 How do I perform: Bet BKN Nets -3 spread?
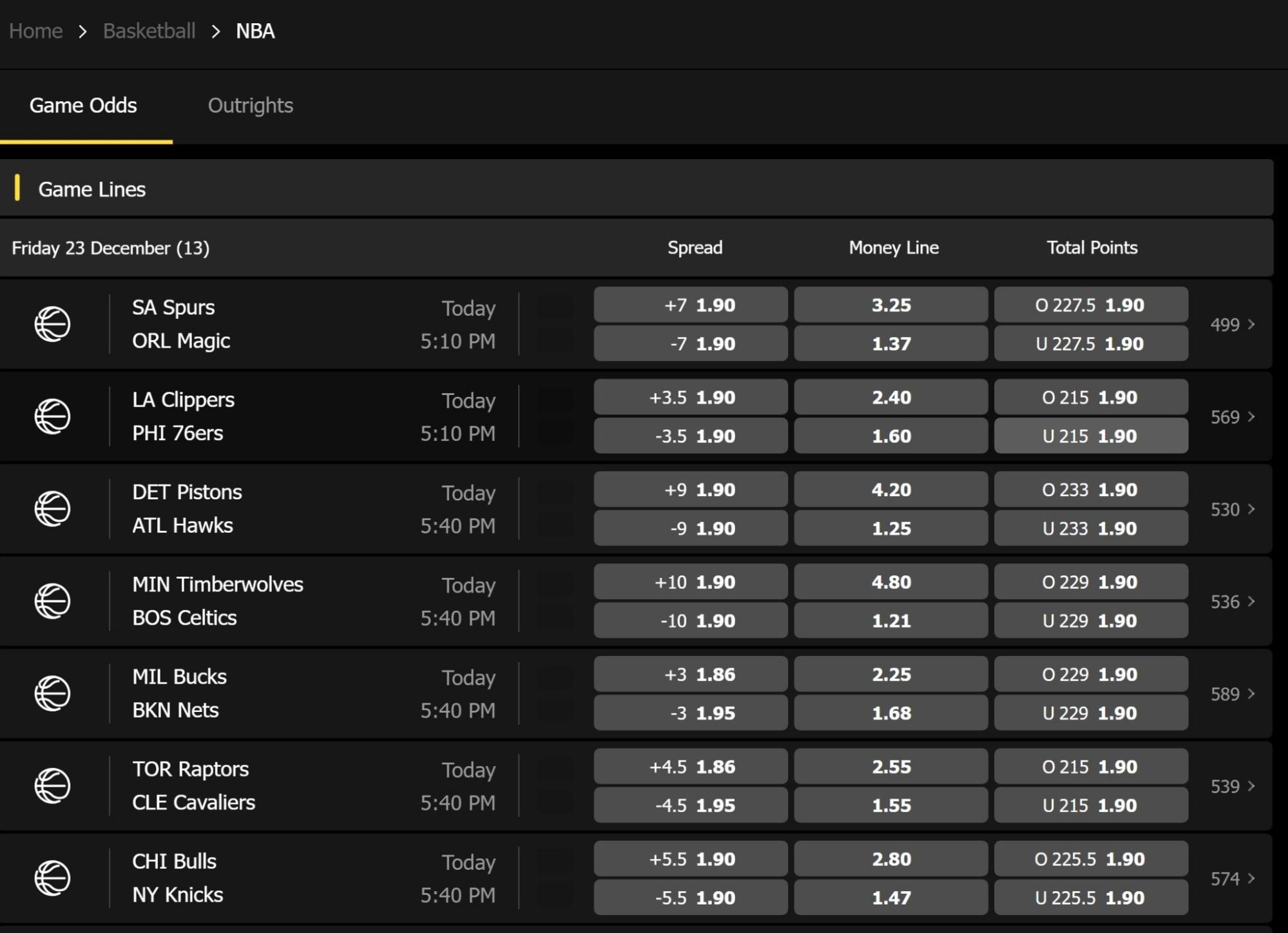(691, 713)
